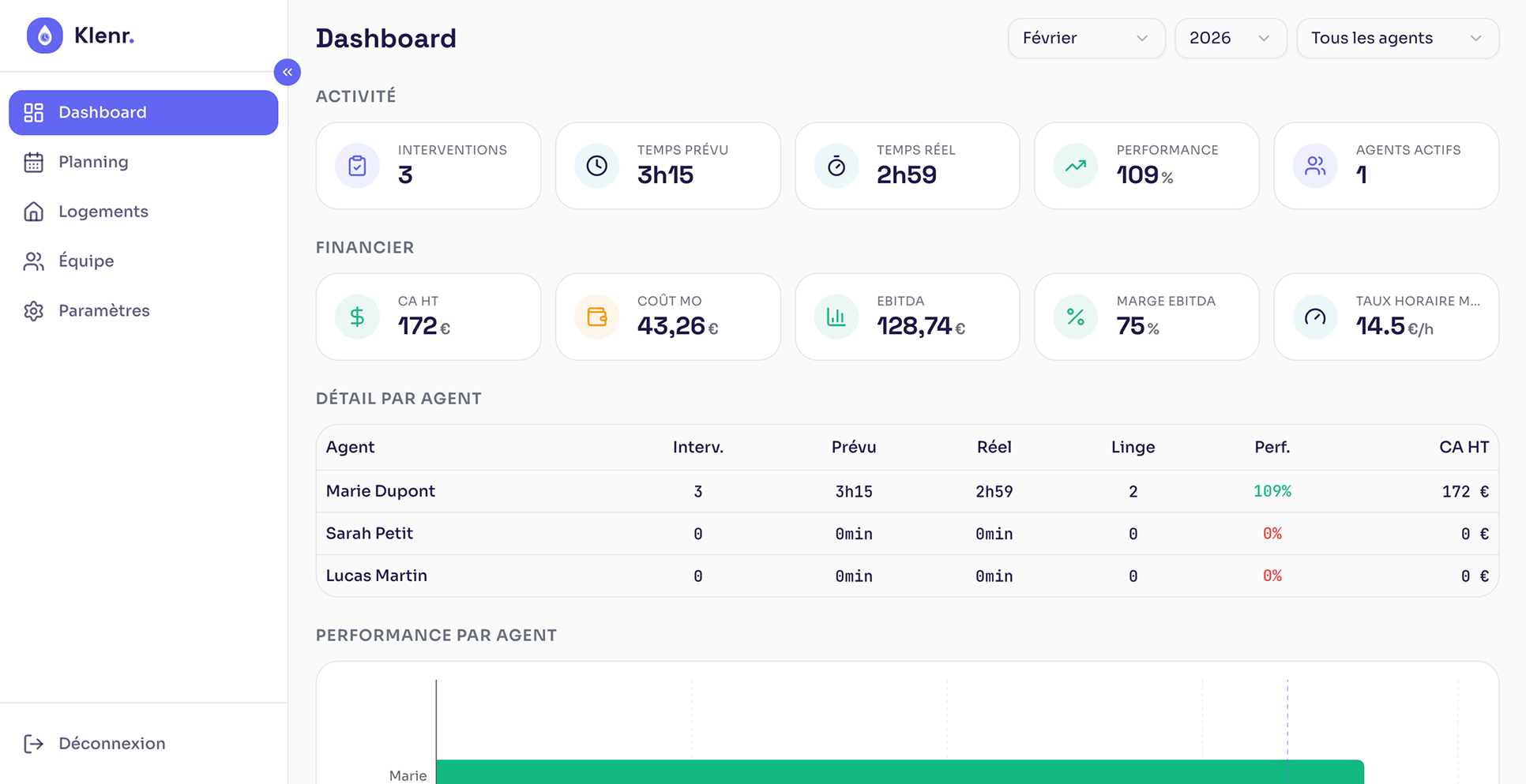The image size is (1526, 784).
Task: Open the Février month dropdown
Action: click(1085, 38)
